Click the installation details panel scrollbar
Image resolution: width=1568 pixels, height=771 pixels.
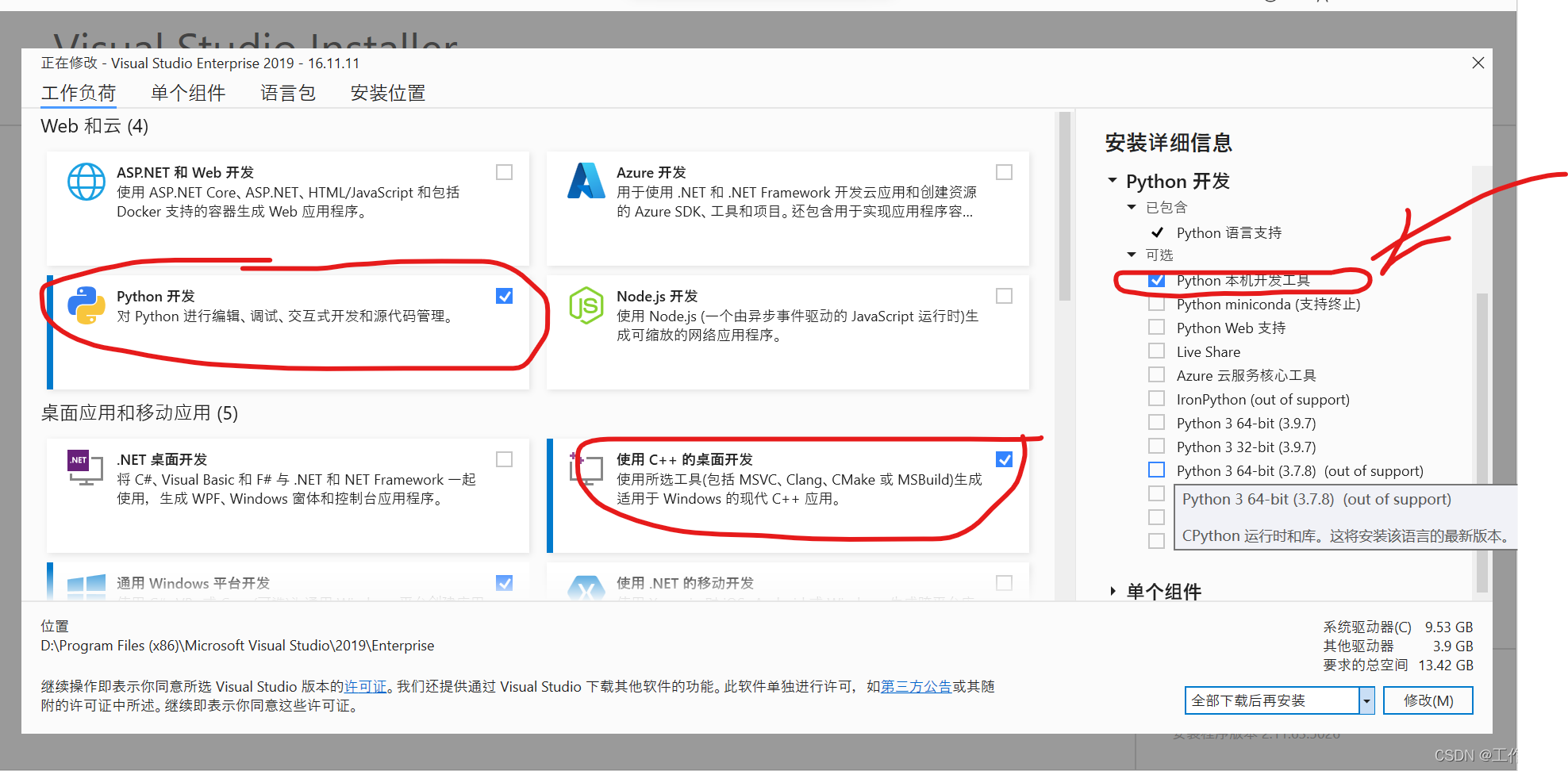1482,443
